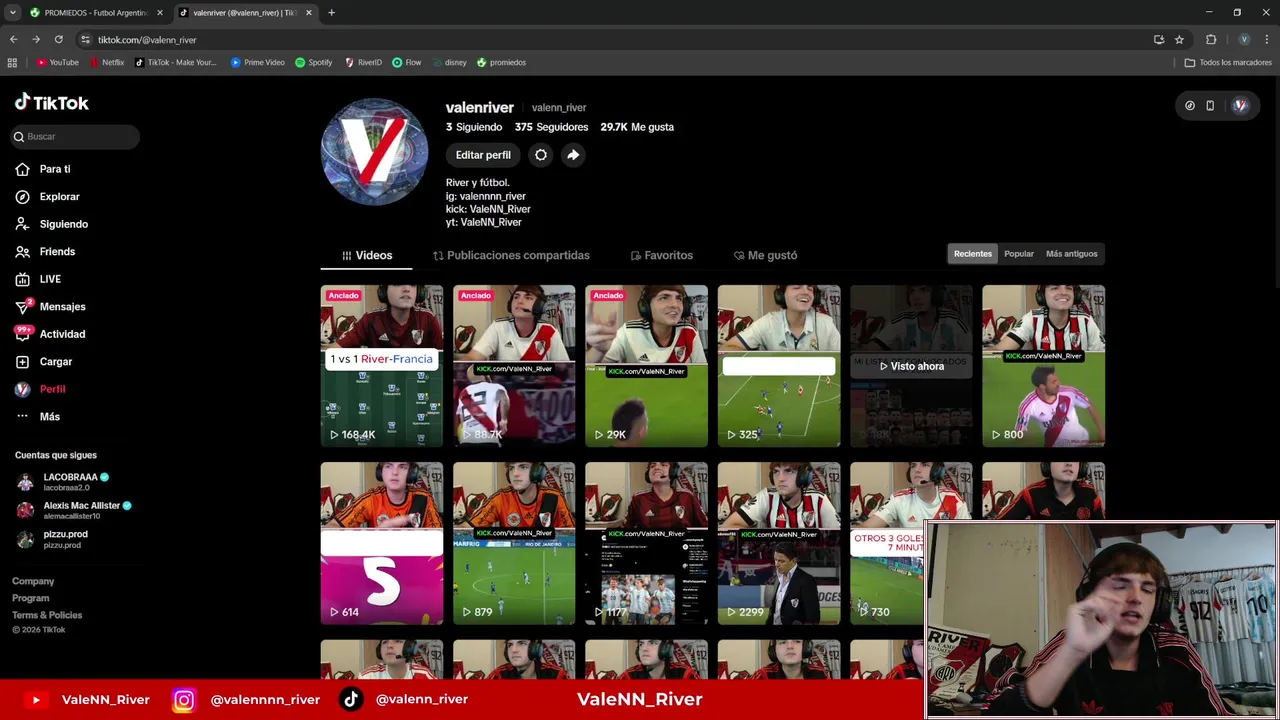
Task: Open the Prime Video bookmark
Action: point(258,62)
